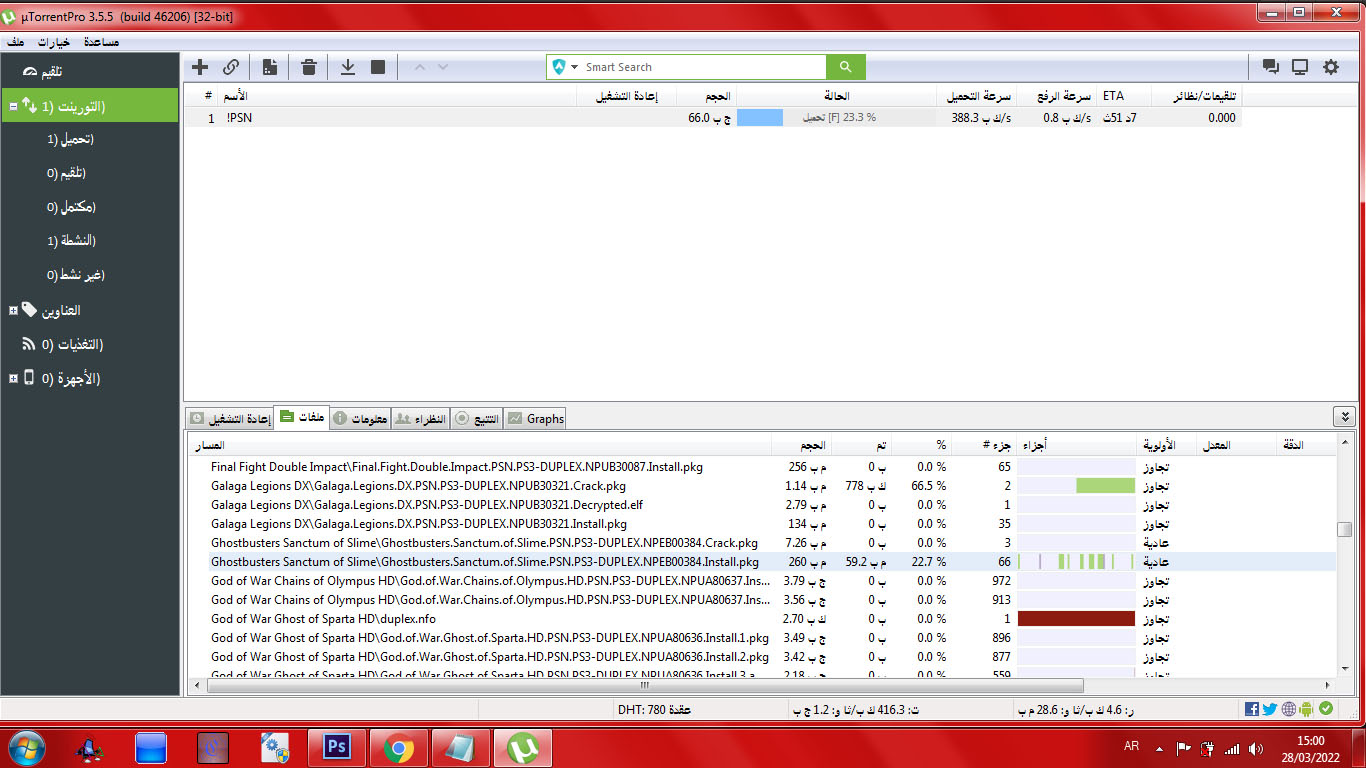Collapse the detail pane with double-chevron button

pyautogui.click(x=1345, y=417)
